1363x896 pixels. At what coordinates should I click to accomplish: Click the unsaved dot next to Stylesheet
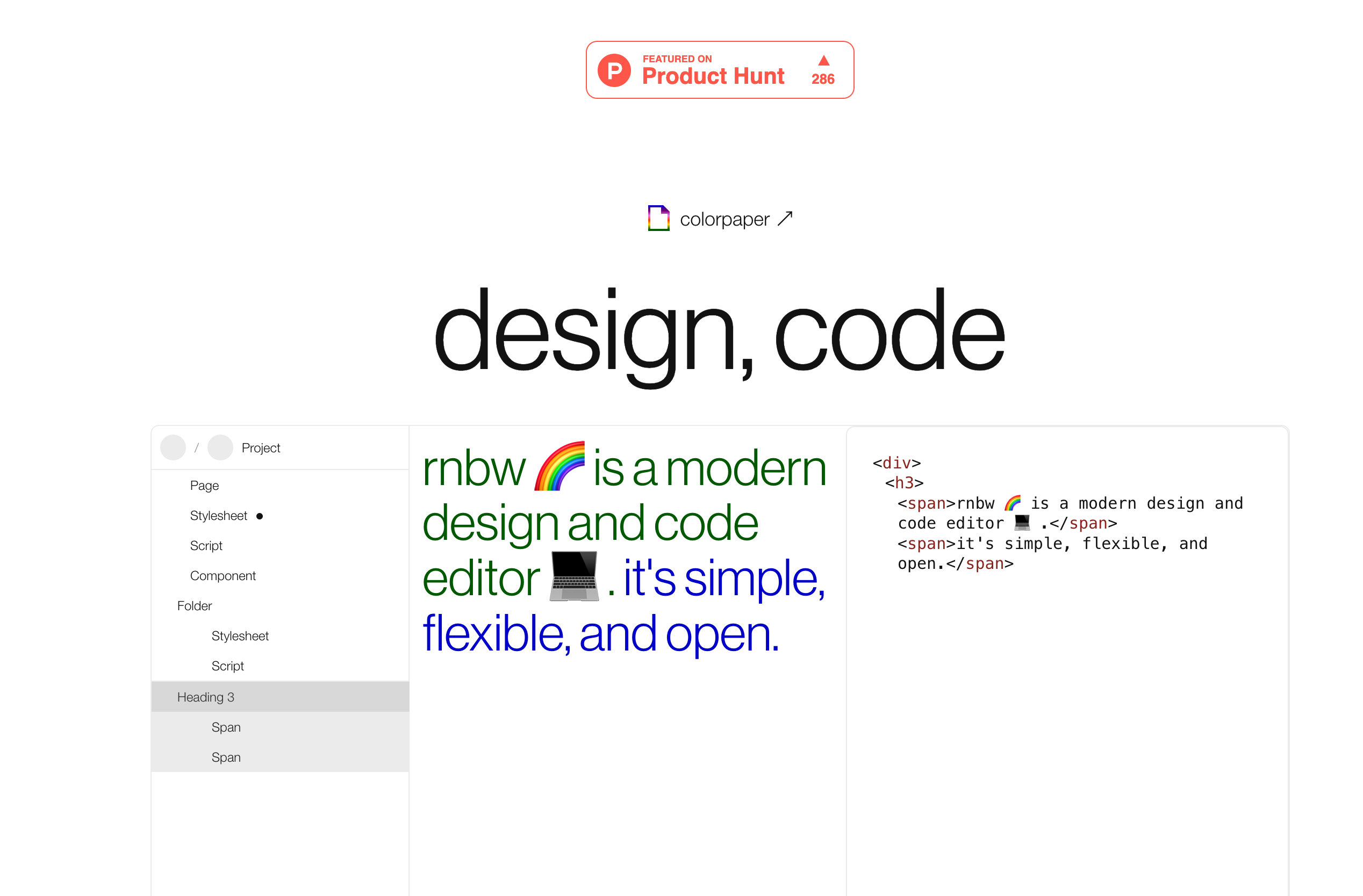click(260, 516)
